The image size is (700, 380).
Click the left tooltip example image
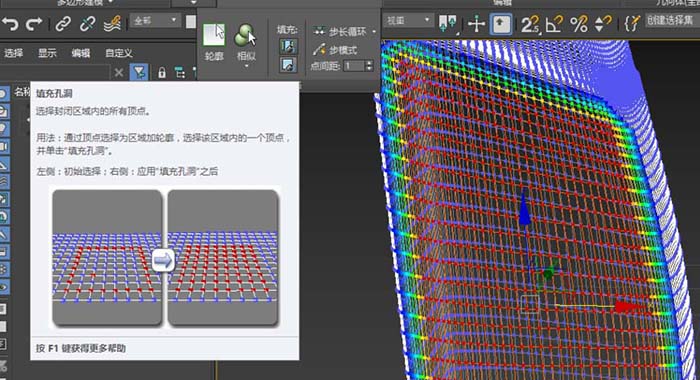click(x=107, y=258)
